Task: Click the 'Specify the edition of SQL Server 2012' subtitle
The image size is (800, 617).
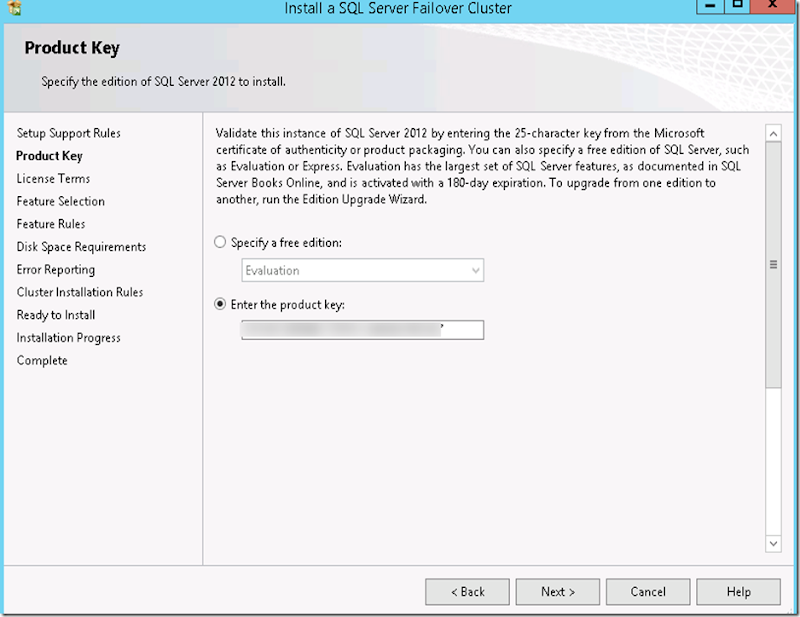Action: pyautogui.click(x=163, y=82)
